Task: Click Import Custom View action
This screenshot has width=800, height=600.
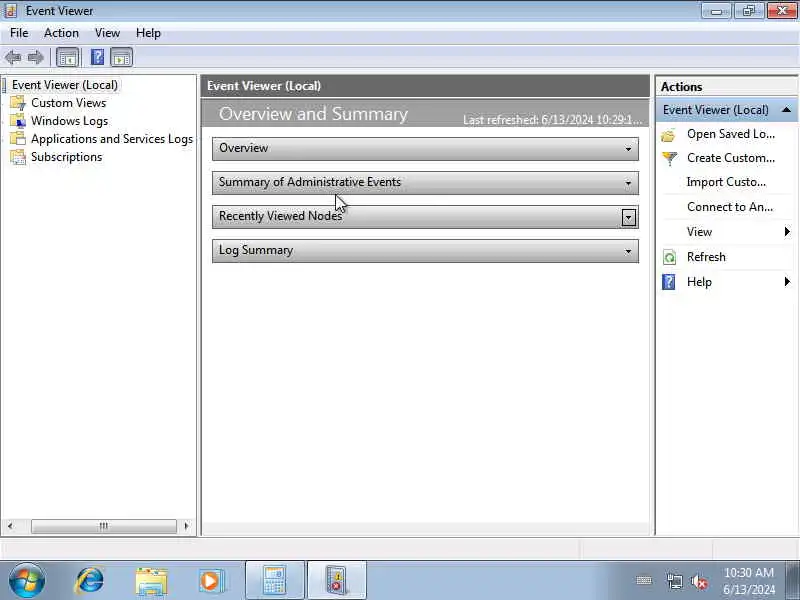Action: pos(726,182)
